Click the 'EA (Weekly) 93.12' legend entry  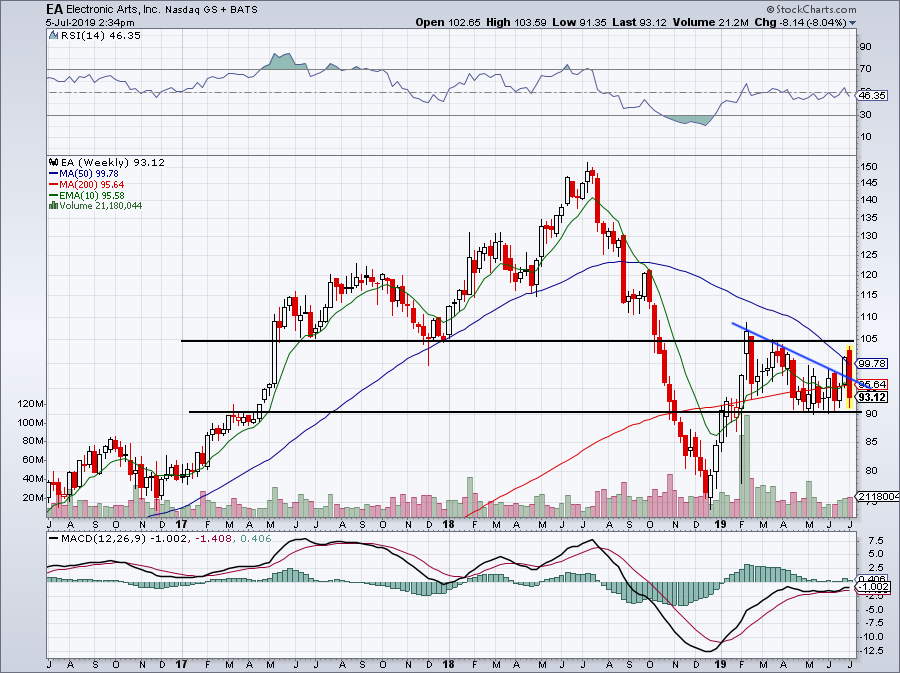112,162
